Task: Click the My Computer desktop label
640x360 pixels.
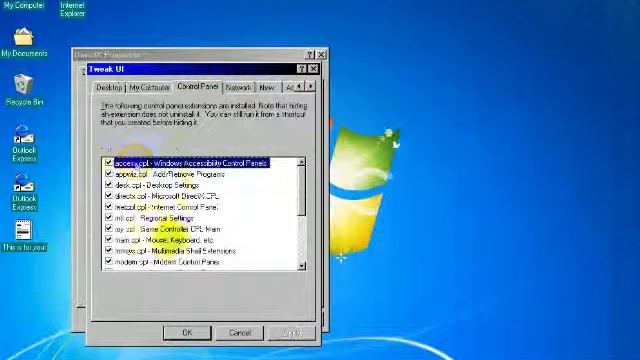Action: pos(24,5)
